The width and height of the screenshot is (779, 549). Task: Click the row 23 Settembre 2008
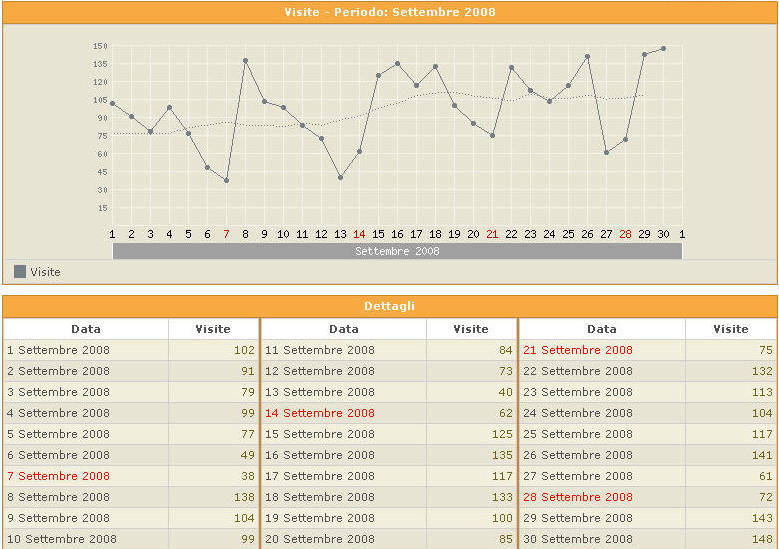(x=648, y=392)
